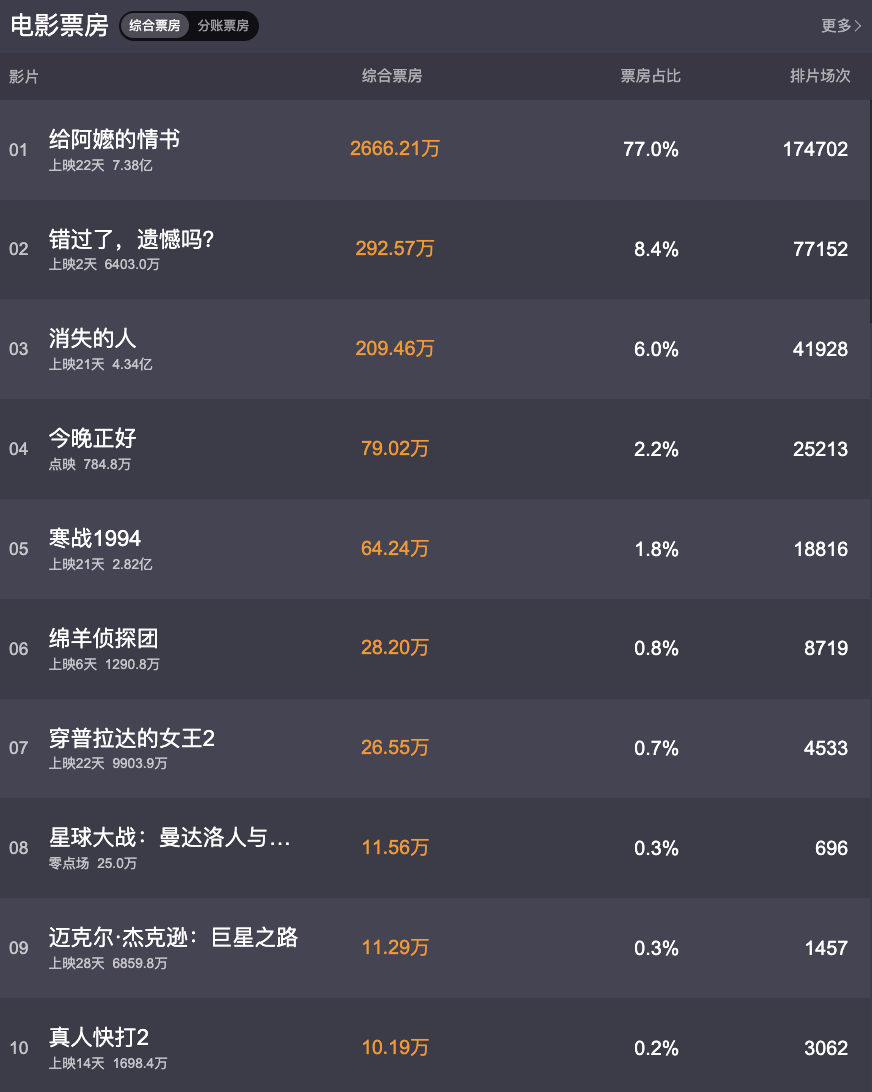This screenshot has height=1092, width=872.
Task: Open movie 今晚正好
Action: point(92,439)
